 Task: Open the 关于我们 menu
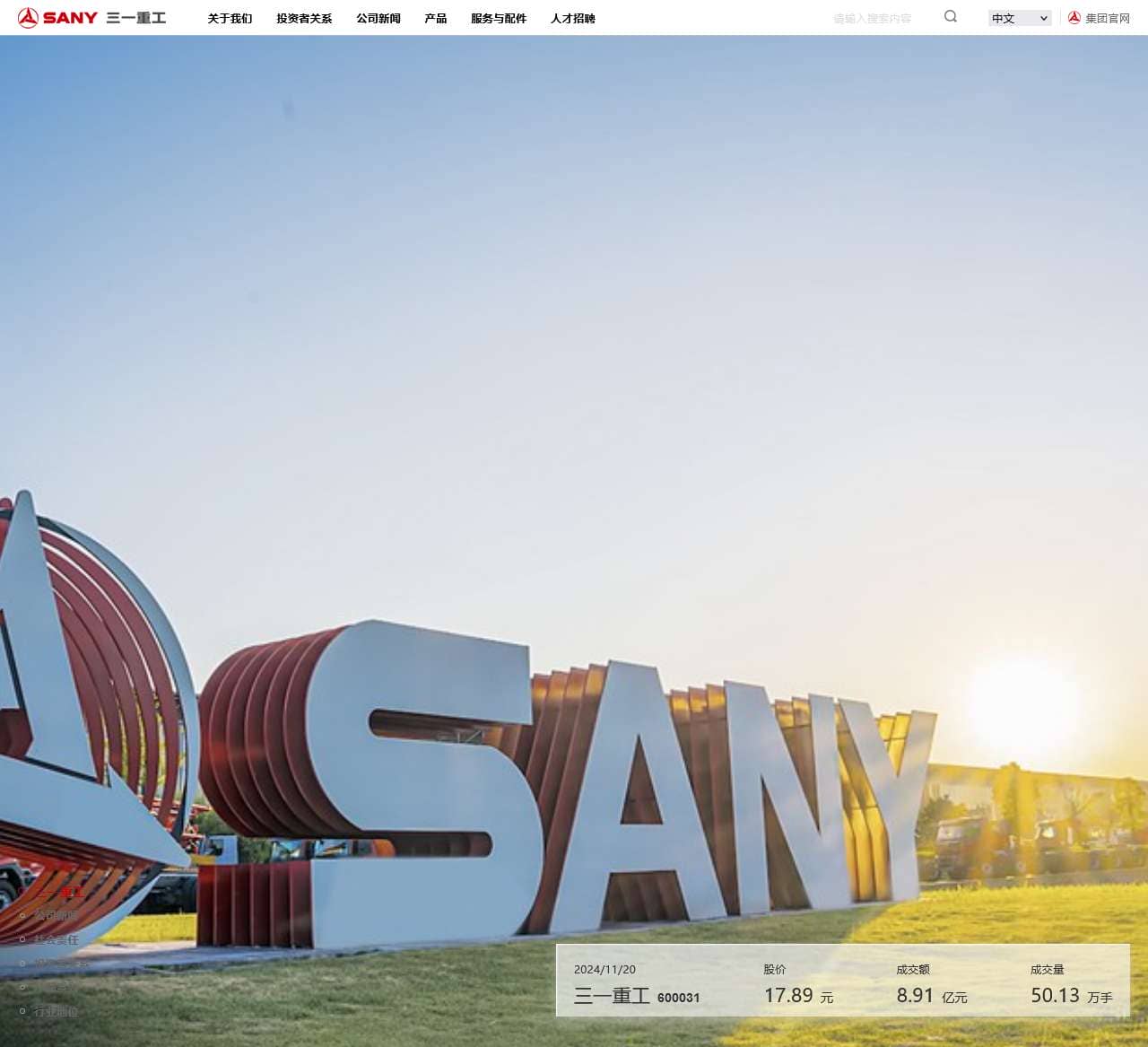click(230, 19)
